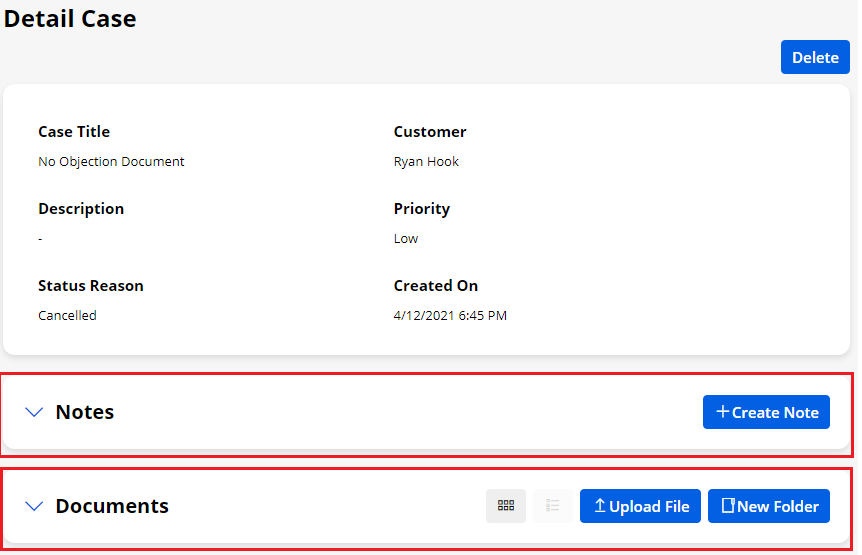
Task: Click the Notes section heading
Action: [85, 412]
